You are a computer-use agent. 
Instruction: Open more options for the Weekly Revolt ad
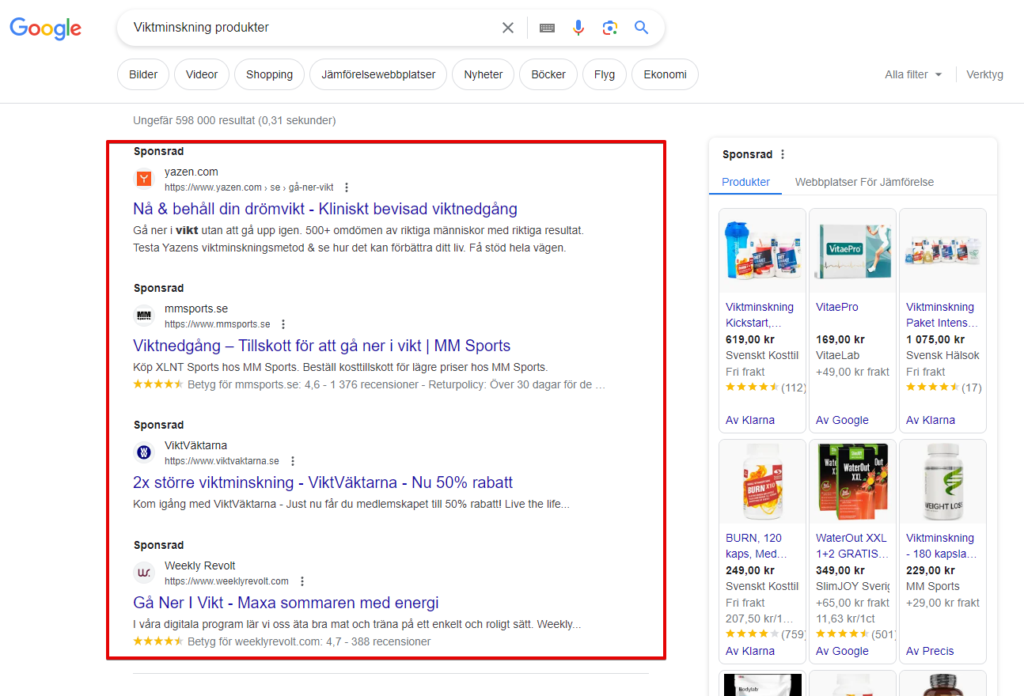coord(302,581)
